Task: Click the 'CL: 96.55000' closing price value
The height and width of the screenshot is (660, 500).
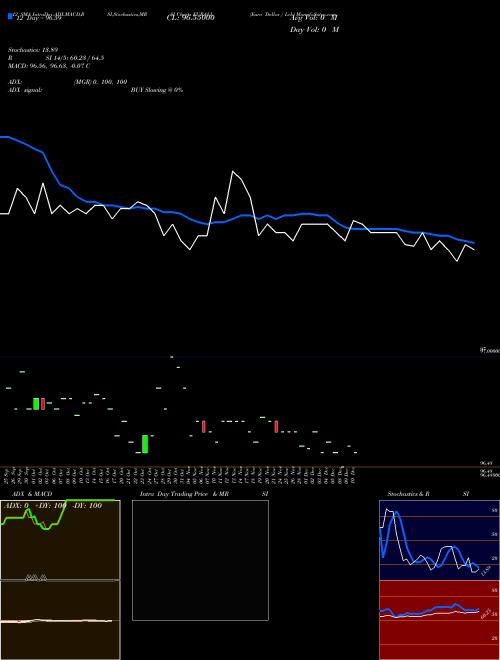Action: pos(191,18)
